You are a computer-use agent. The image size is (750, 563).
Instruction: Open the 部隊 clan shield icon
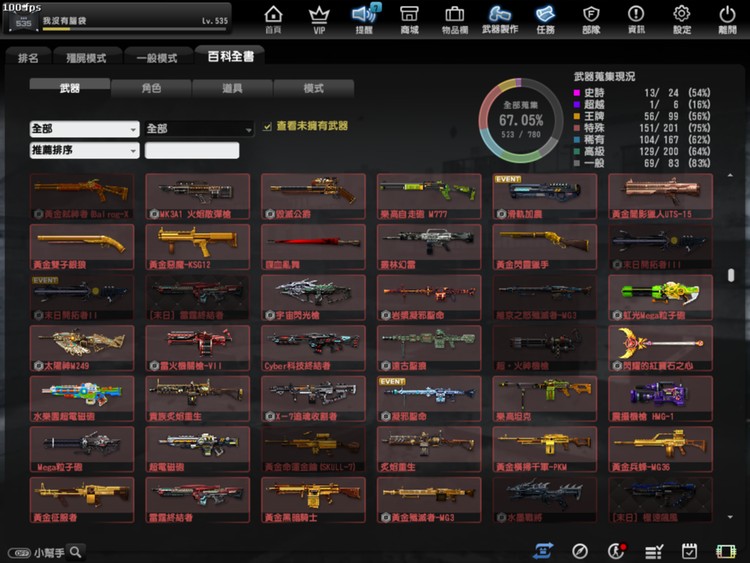click(x=591, y=18)
